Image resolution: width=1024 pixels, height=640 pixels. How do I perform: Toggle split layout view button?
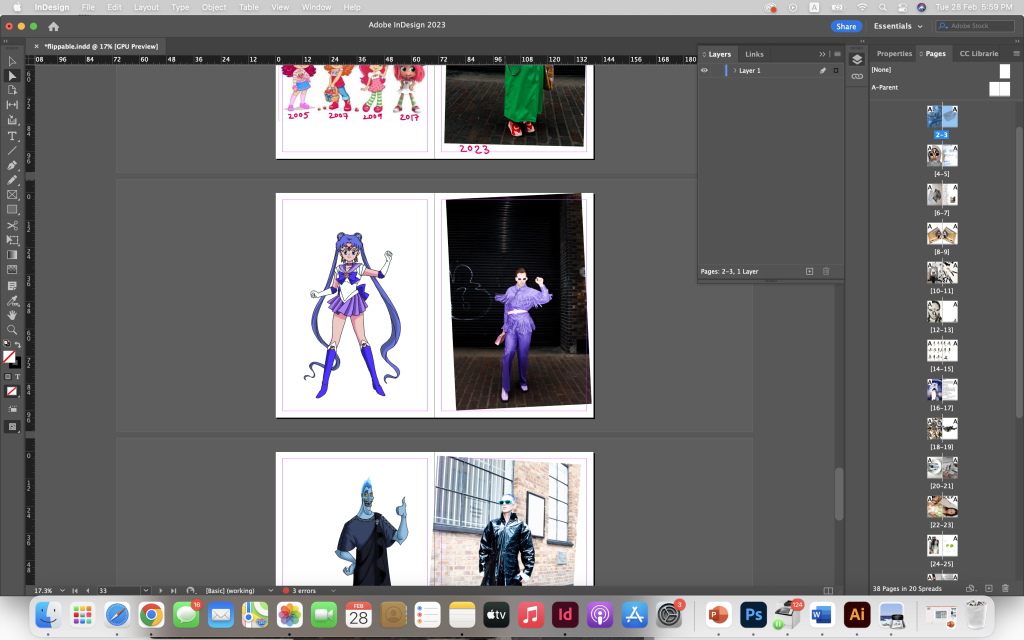828,590
